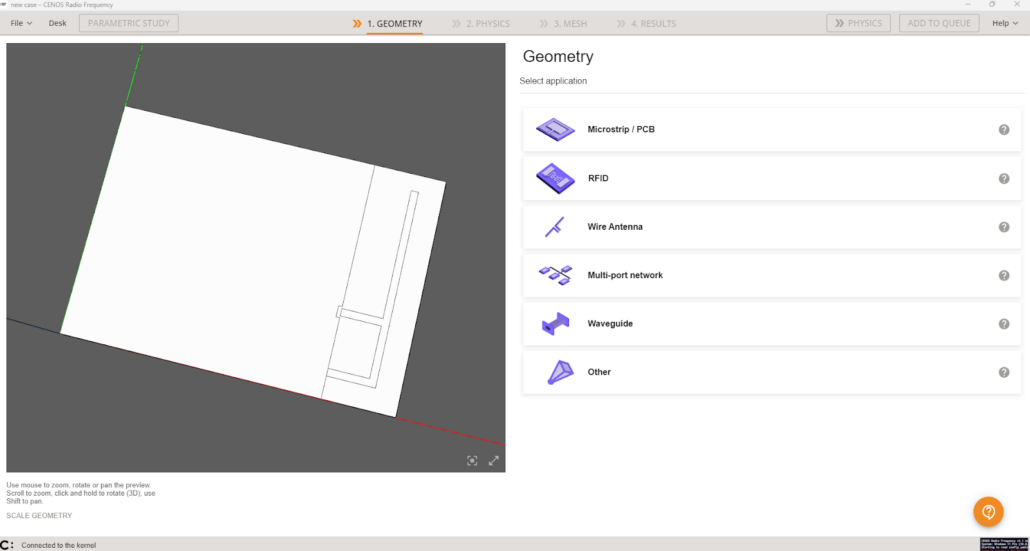The width and height of the screenshot is (1030, 551).
Task: Expand the Help dropdown menu
Action: [x=1004, y=23]
